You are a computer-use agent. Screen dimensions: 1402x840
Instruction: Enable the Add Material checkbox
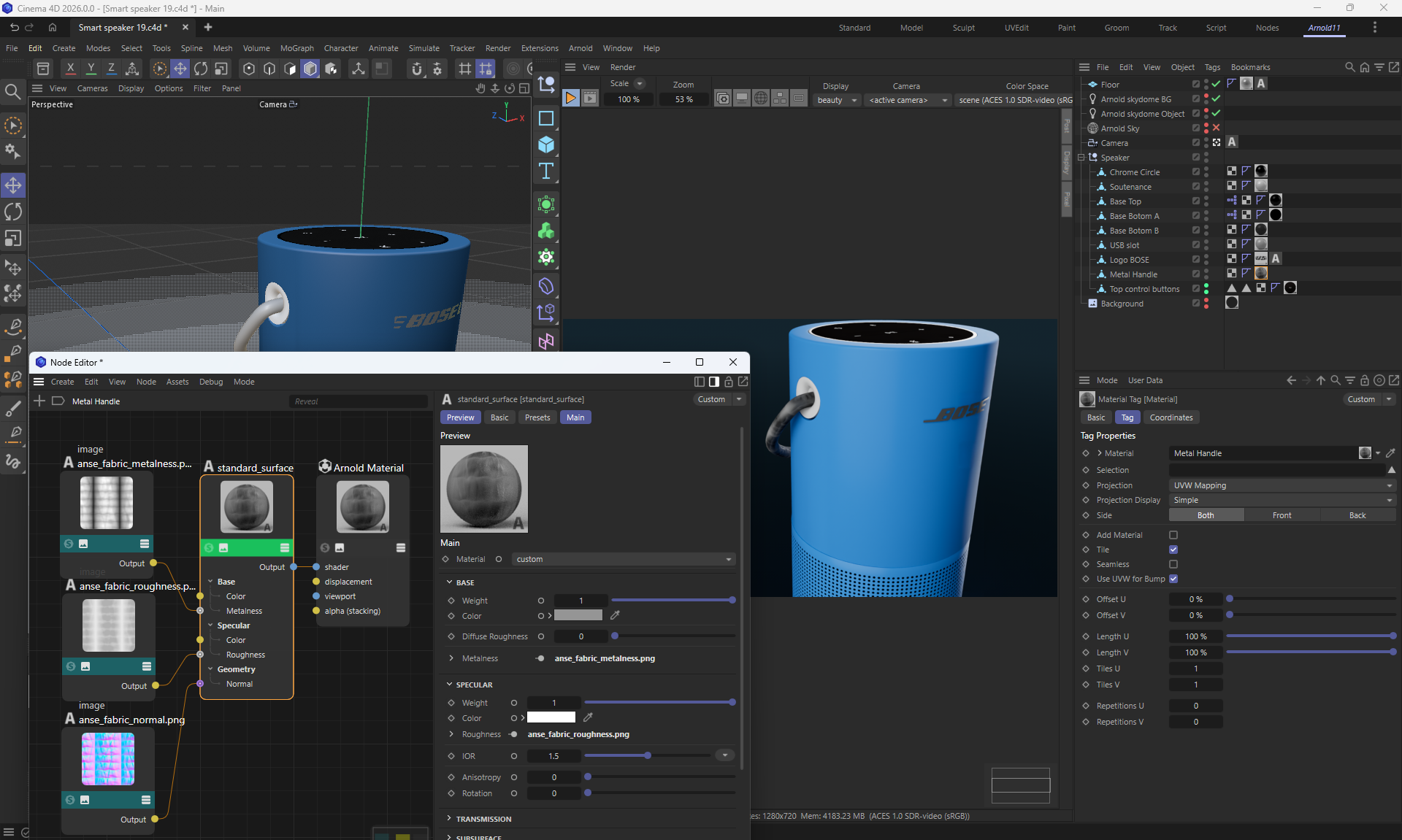1173,535
